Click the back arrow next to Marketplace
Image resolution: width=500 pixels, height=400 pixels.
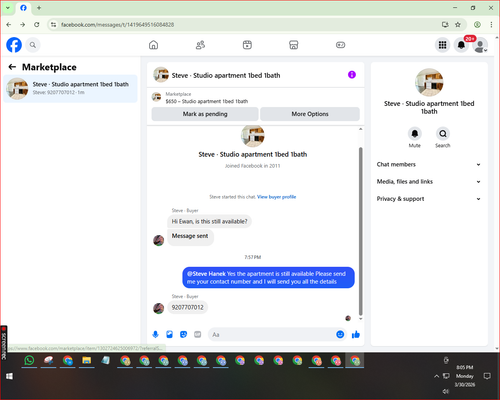pyautogui.click(x=12, y=67)
